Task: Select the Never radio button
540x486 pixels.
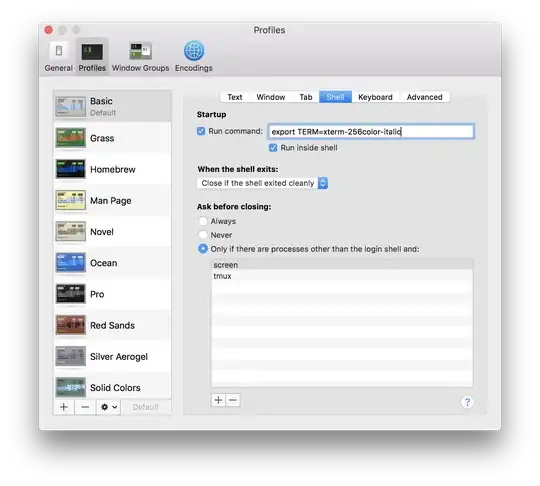Action: coord(203,235)
